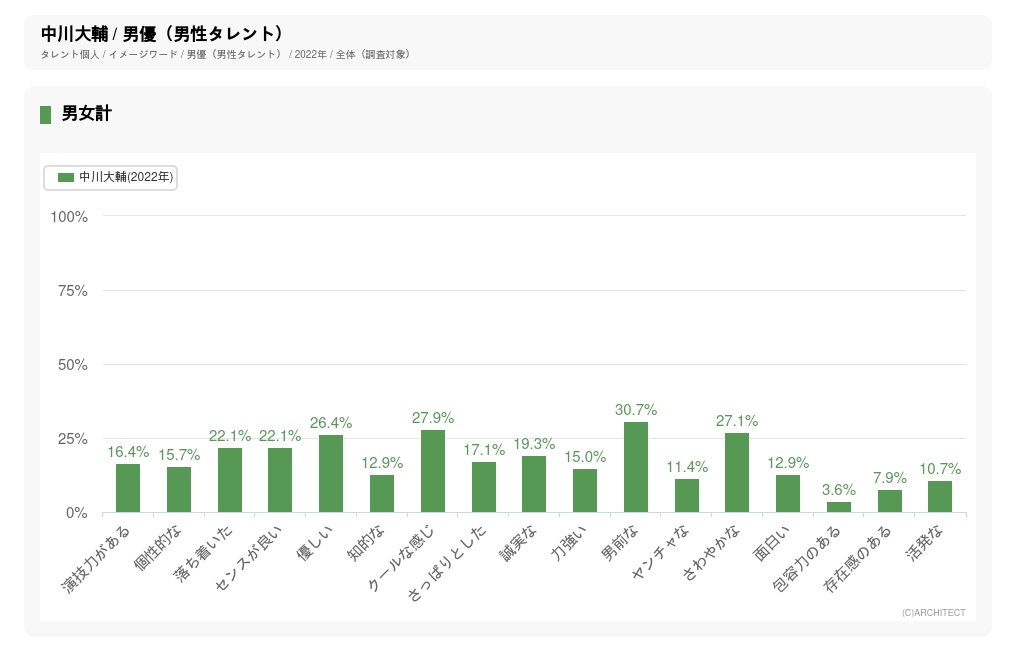This screenshot has height=653, width=1024.
Task: Click the 100% y-axis label
Action: 69,217
